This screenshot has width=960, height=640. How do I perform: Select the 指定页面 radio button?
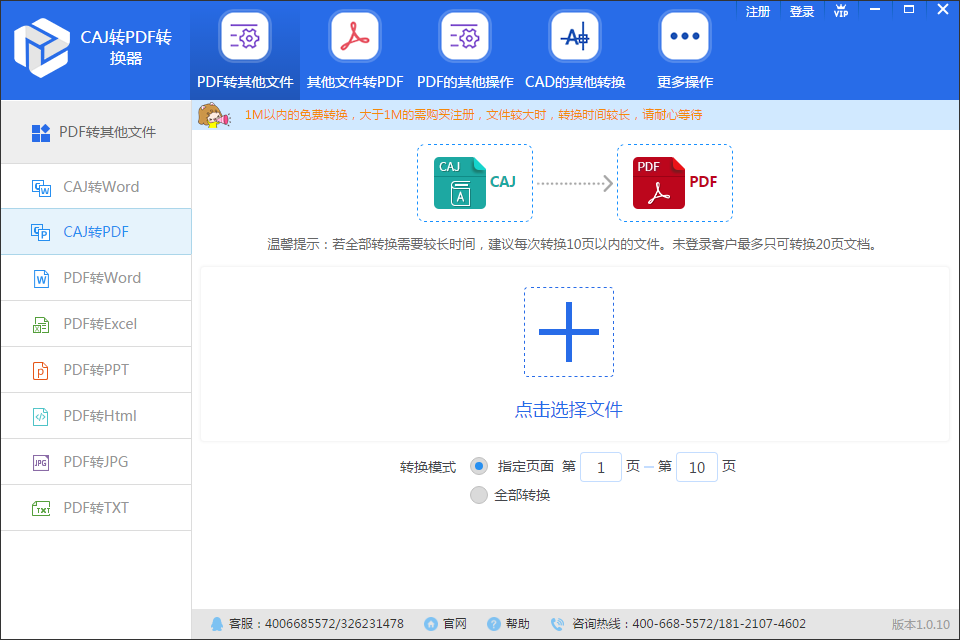click(479, 466)
